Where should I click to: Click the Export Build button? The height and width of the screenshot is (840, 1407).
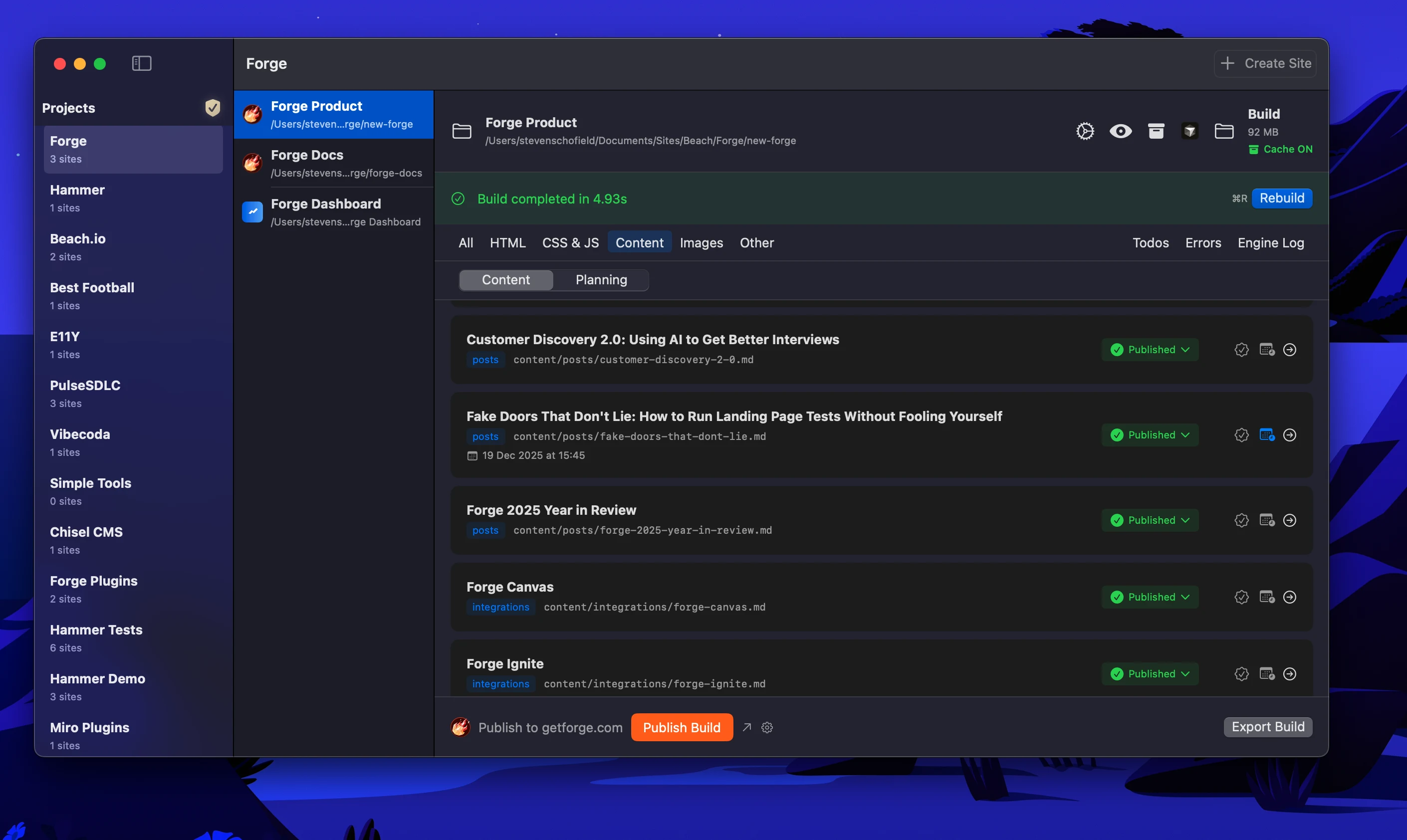pos(1267,727)
